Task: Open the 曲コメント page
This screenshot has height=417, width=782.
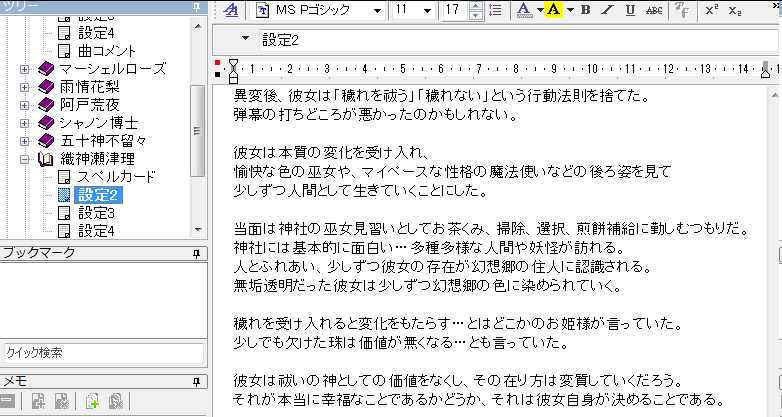Action: click(x=107, y=51)
